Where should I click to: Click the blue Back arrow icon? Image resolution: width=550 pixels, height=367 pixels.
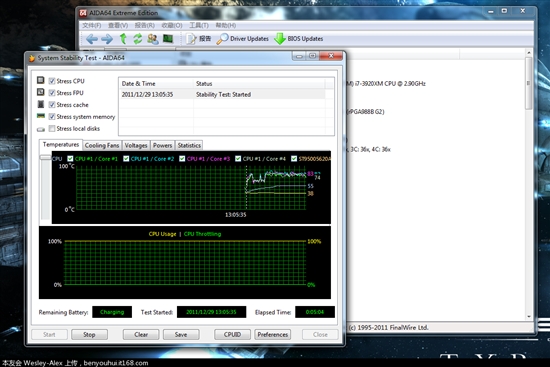coord(92,39)
